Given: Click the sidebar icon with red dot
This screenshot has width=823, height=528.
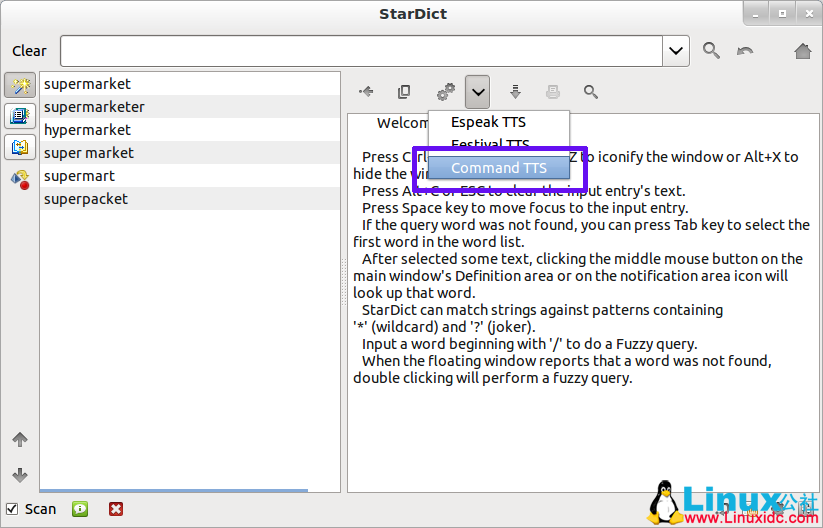Looking at the screenshot, I should [x=20, y=179].
